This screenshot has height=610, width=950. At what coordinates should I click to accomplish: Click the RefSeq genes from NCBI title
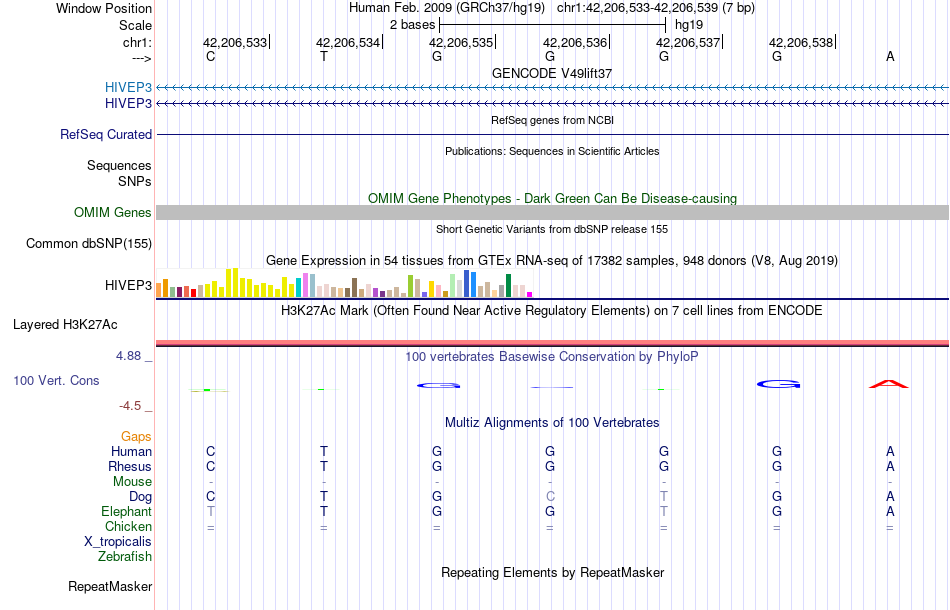tap(552, 120)
